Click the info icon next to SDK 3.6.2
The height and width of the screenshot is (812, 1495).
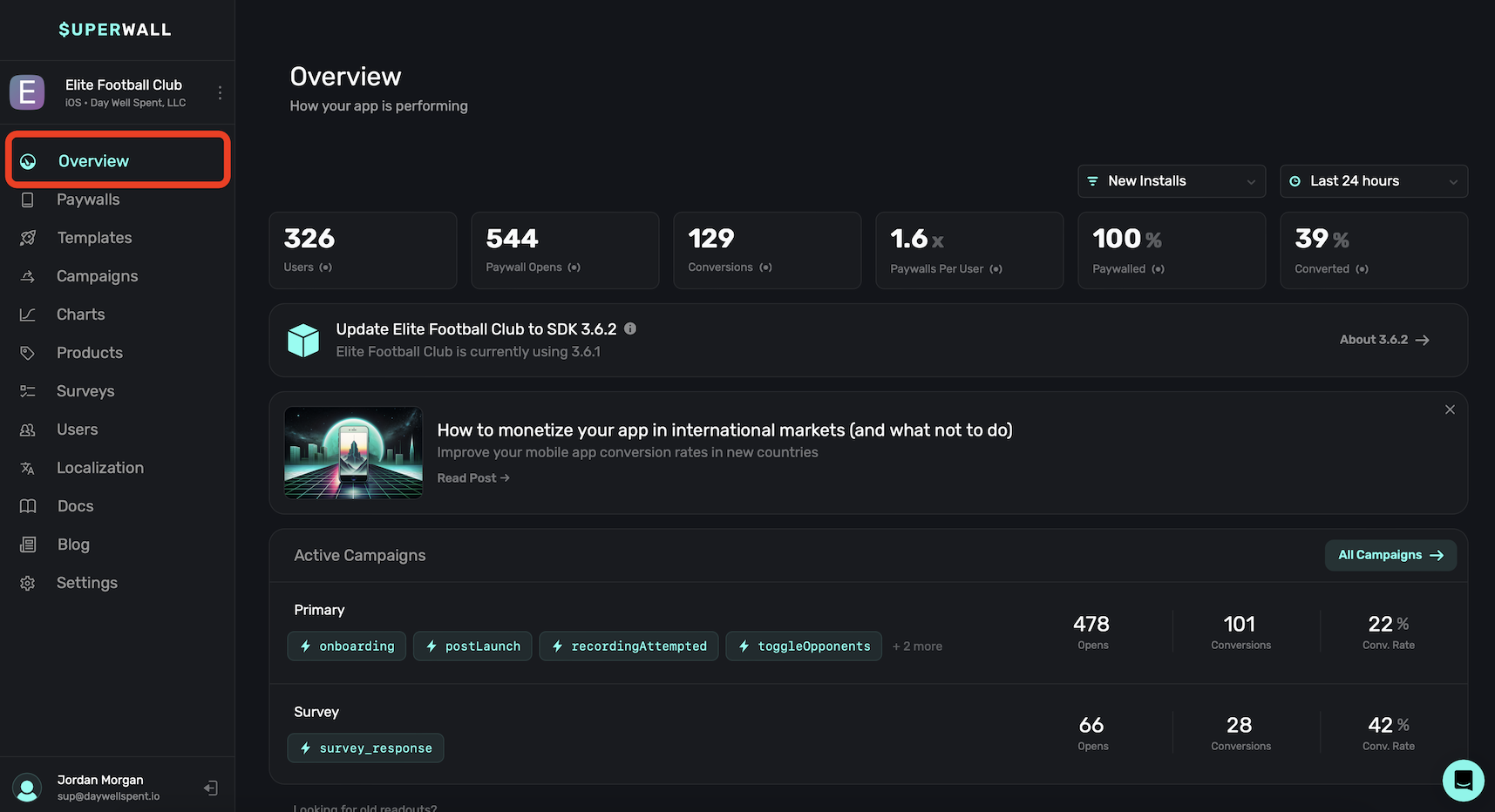pos(630,328)
